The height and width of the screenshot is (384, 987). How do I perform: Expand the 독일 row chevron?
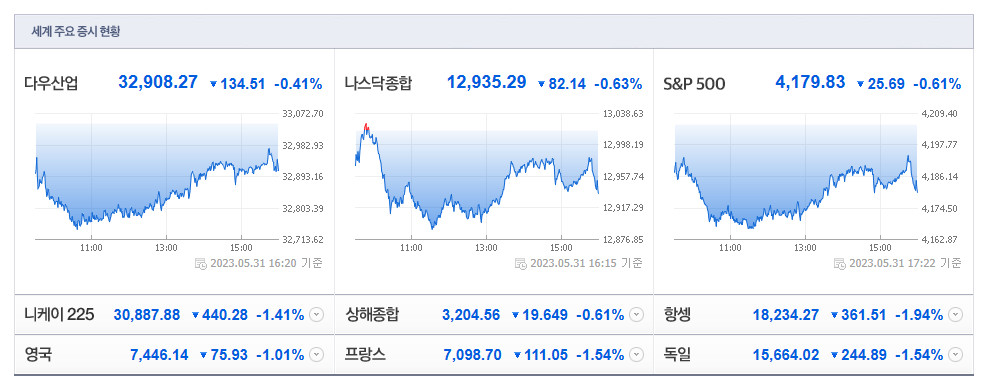pyautogui.click(x=956, y=355)
